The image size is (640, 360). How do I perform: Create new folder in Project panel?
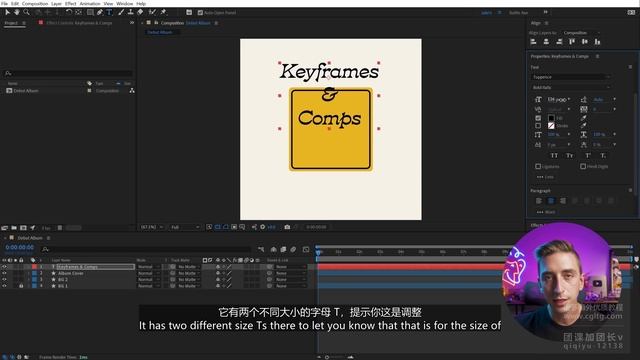pyautogui.click(x=14, y=228)
